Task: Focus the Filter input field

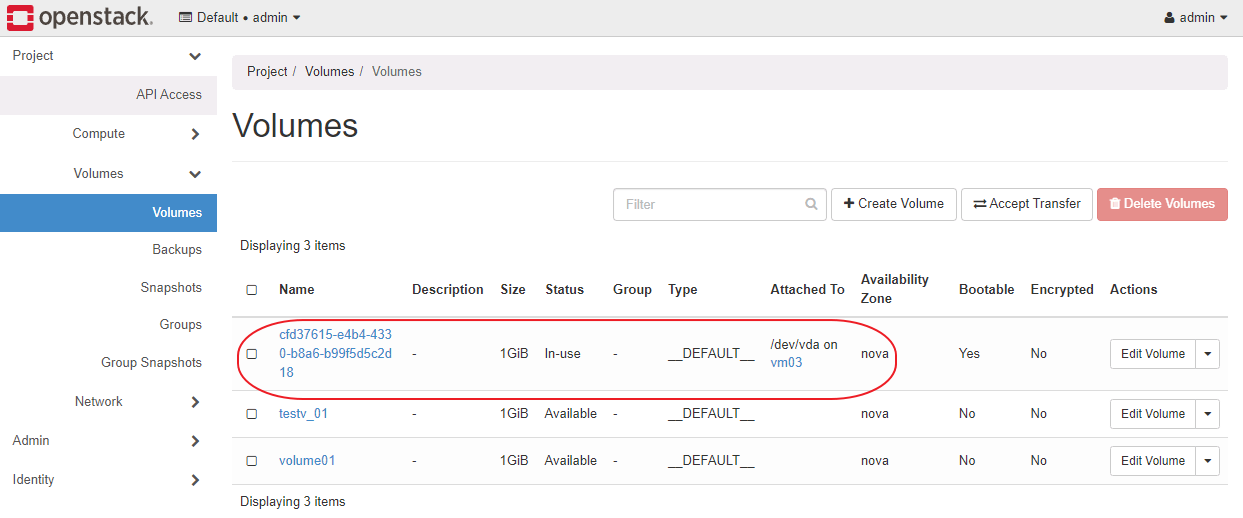Action: click(x=710, y=204)
